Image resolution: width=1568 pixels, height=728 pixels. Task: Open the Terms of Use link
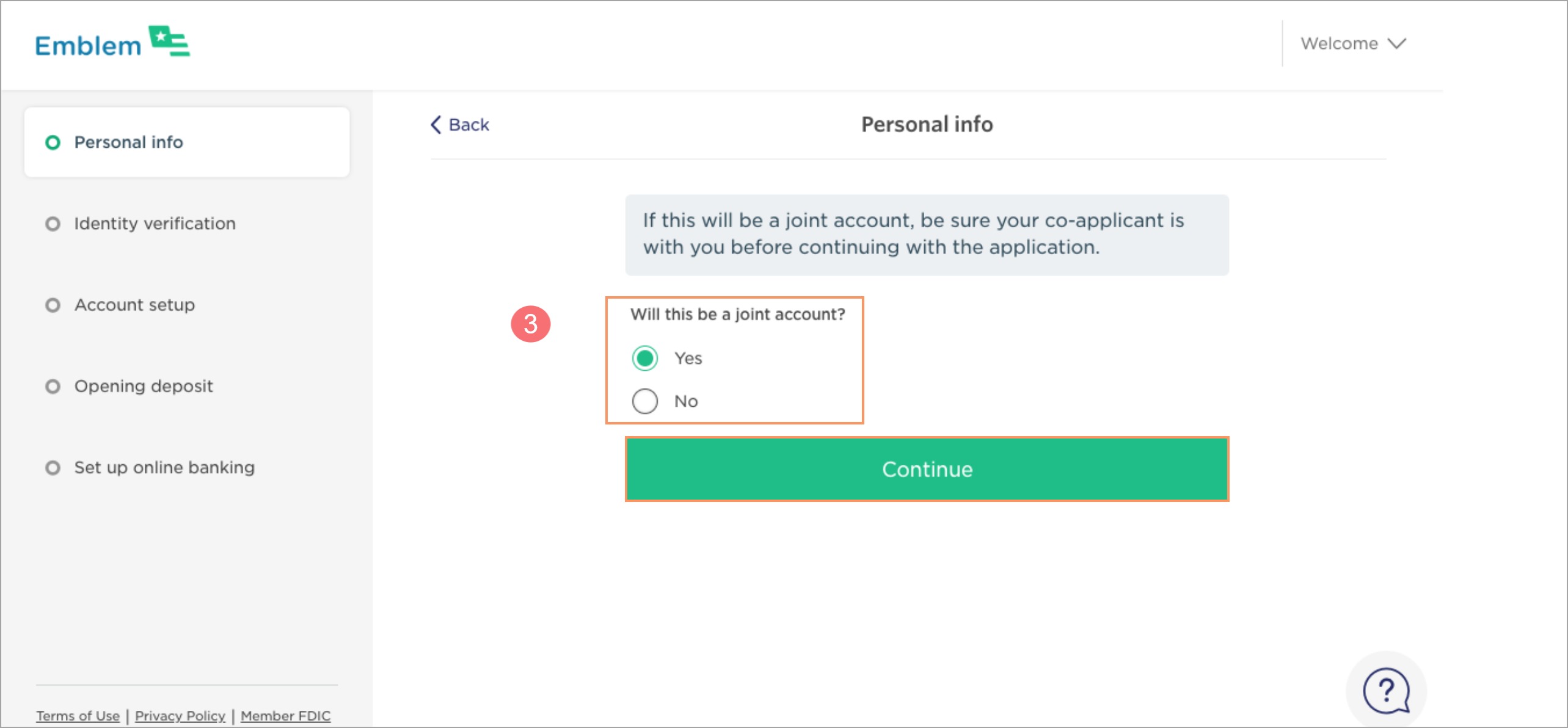click(x=78, y=715)
